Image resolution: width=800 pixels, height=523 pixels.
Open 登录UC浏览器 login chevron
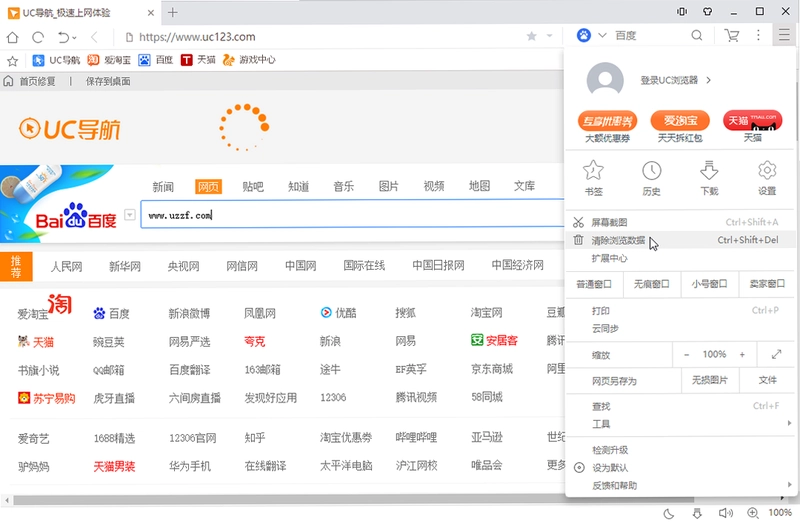click(x=708, y=80)
